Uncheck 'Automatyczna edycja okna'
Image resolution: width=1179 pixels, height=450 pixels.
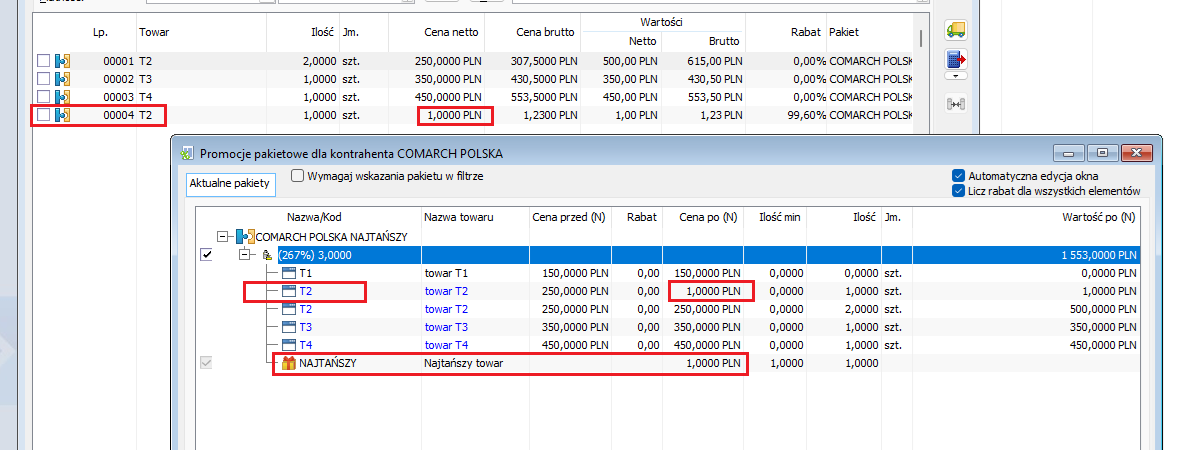pos(959,175)
